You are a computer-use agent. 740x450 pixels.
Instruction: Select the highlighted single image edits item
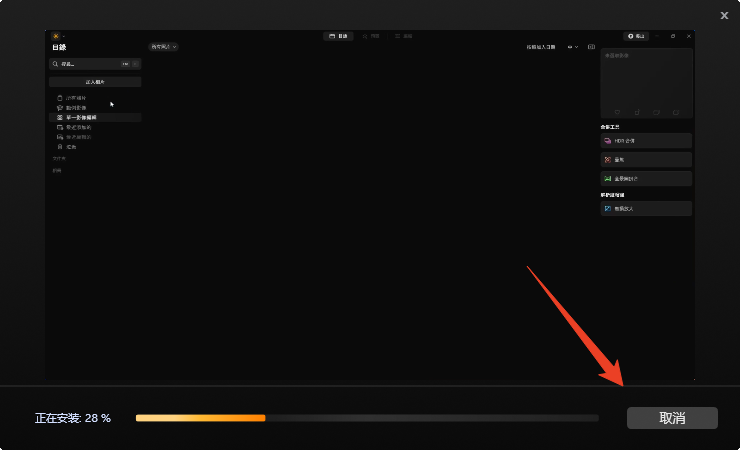coord(80,117)
